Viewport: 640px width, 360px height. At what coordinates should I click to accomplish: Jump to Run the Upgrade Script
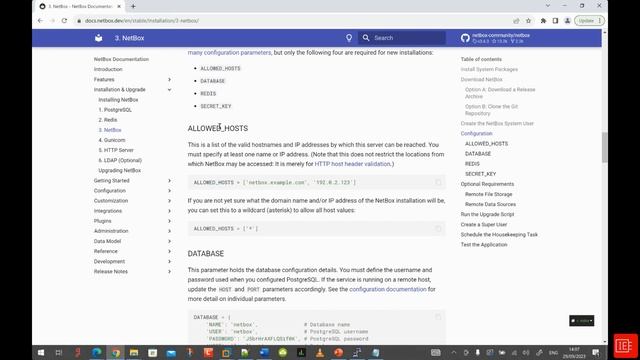487,214
